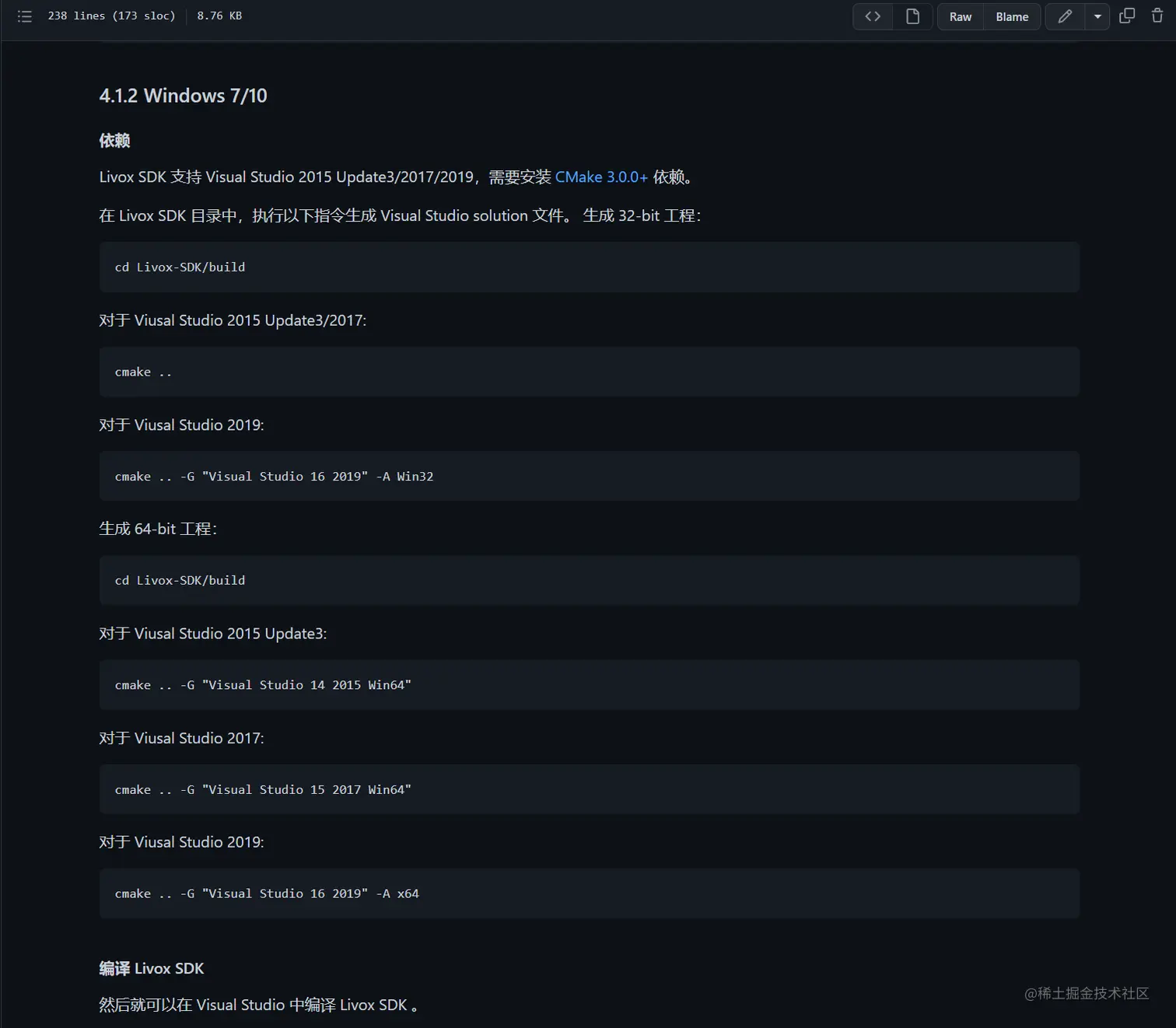Click the Visual Studio 15 2017 Win64 command
The width and height of the screenshot is (1176, 1028).
tap(263, 789)
